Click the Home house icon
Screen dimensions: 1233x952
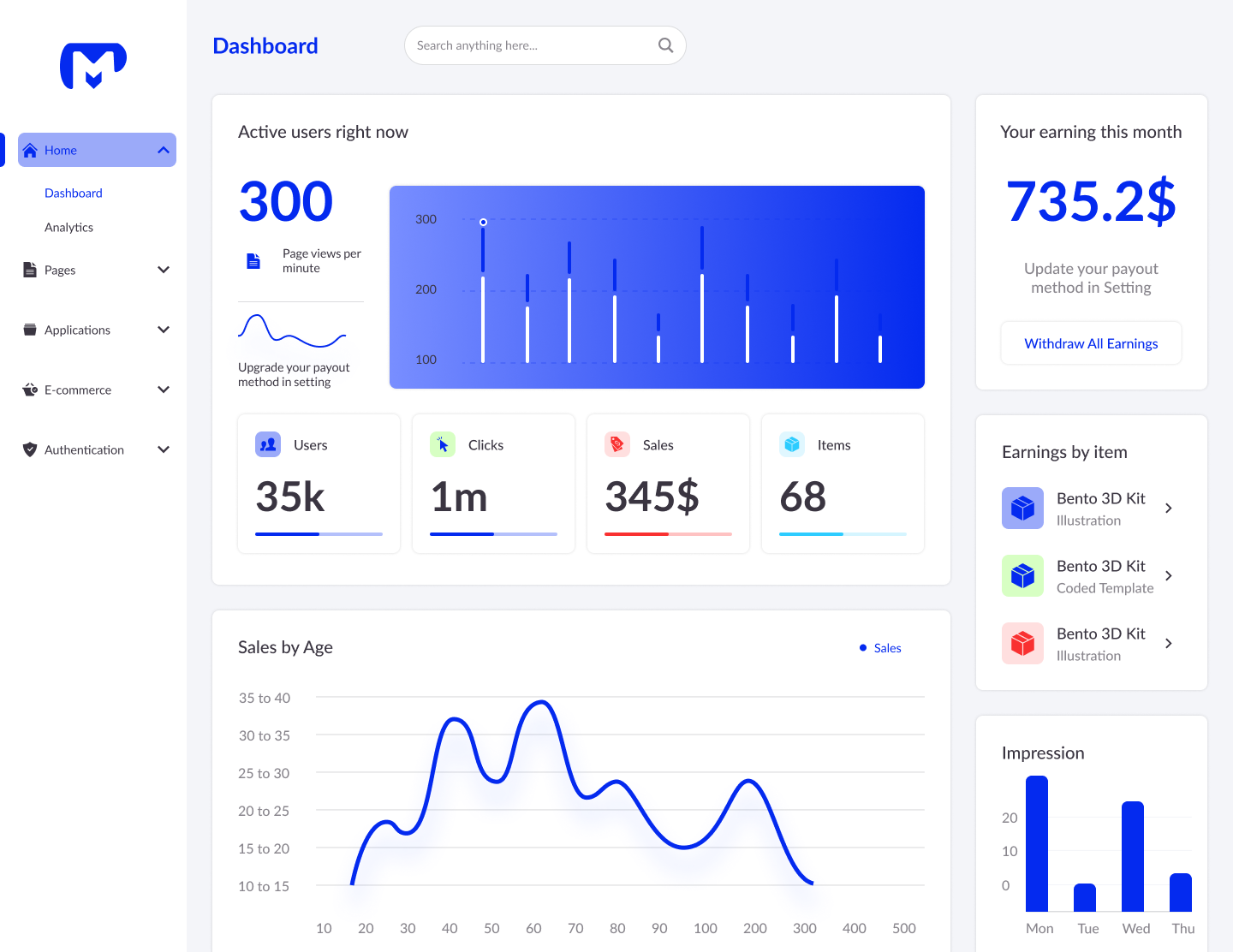point(30,151)
